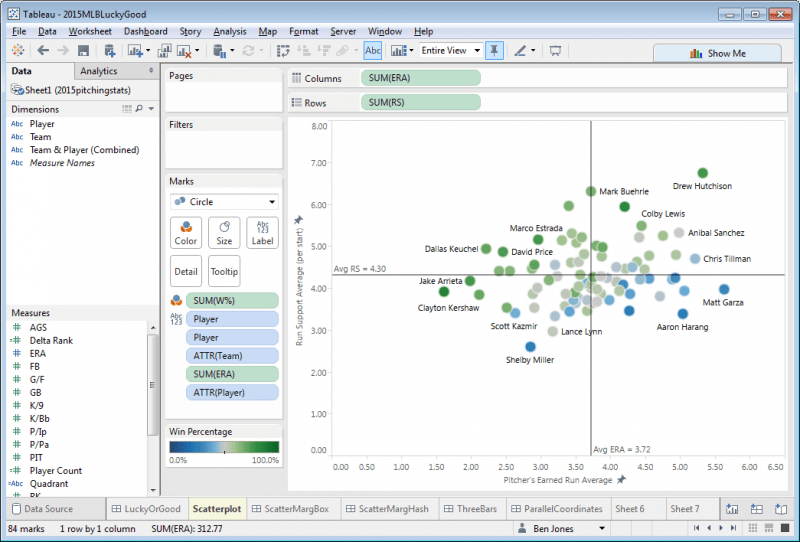Click the Presentation Mode icon
800x542 pixels.
555,51
